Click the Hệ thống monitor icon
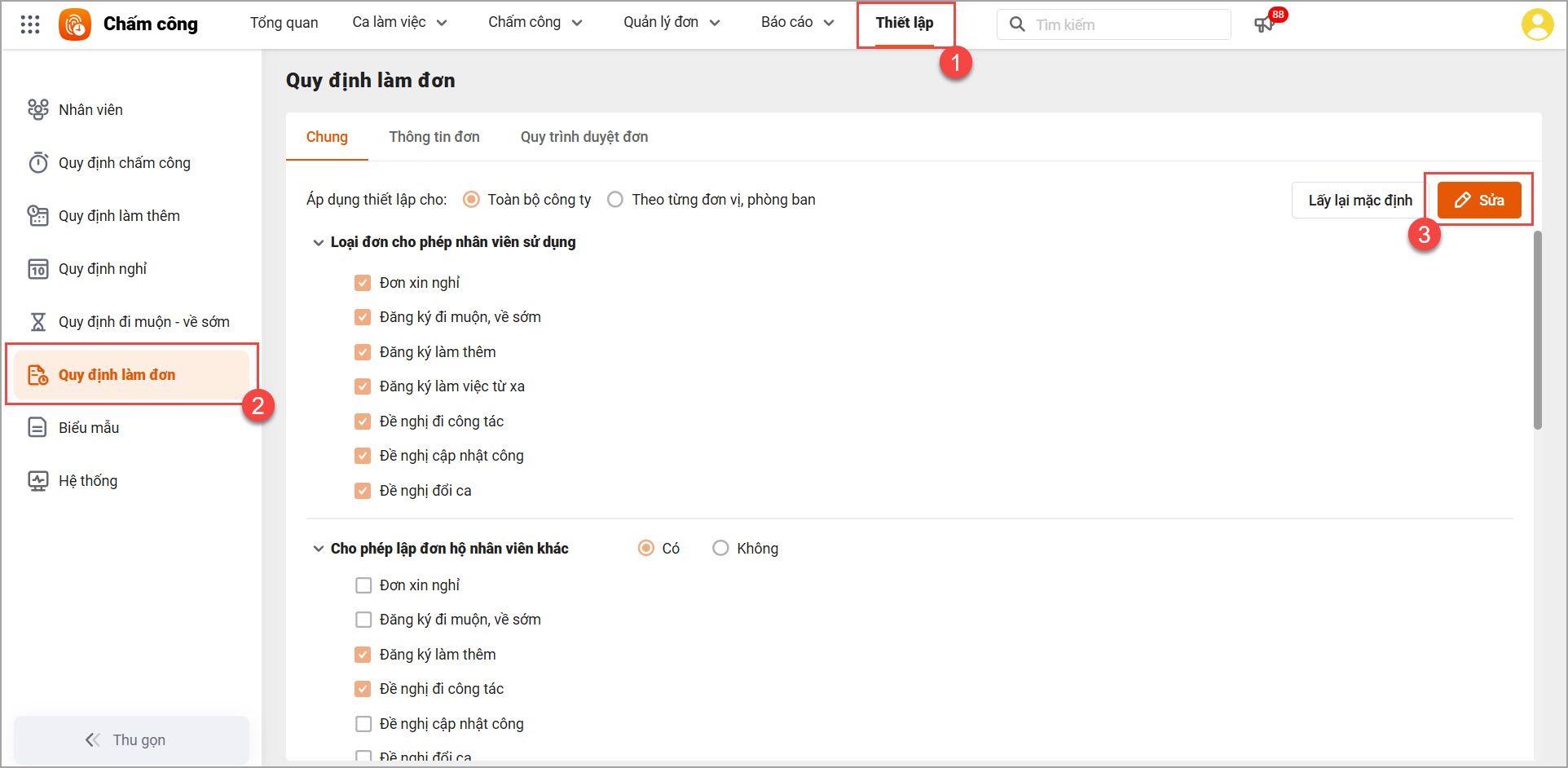 pos(37,480)
